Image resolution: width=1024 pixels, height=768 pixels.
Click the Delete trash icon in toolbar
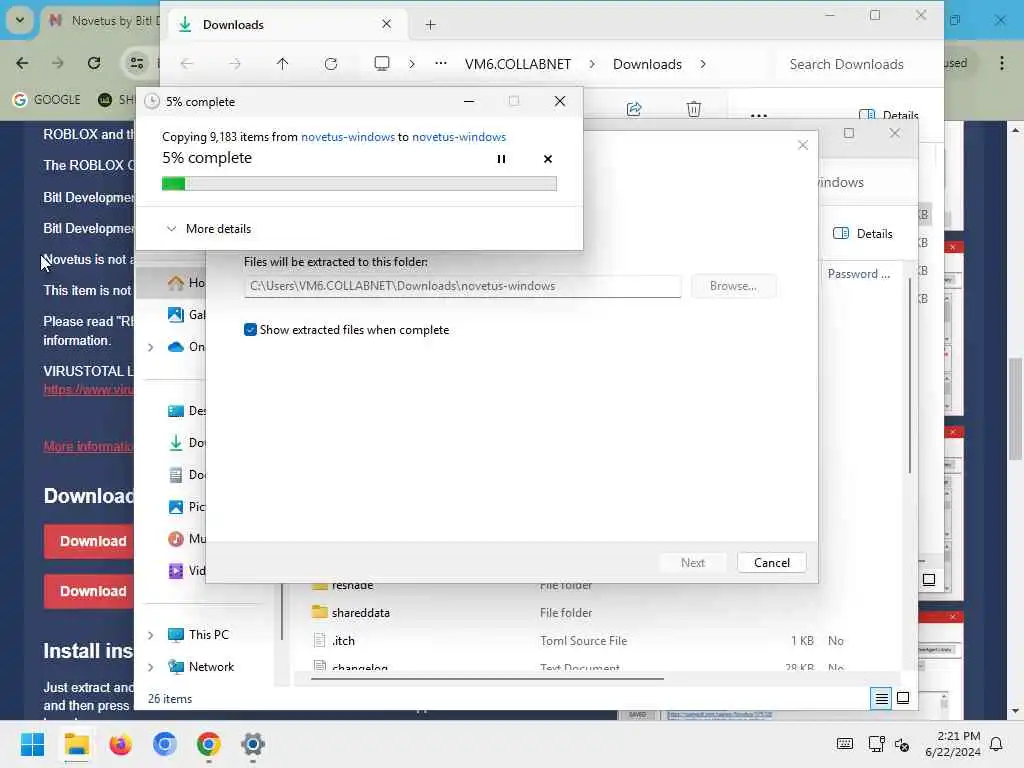tap(694, 108)
